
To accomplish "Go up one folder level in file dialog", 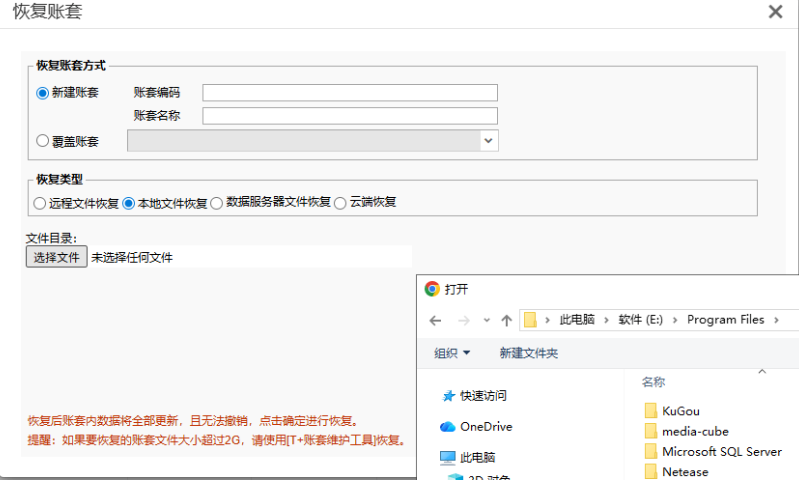I will 507,321.
